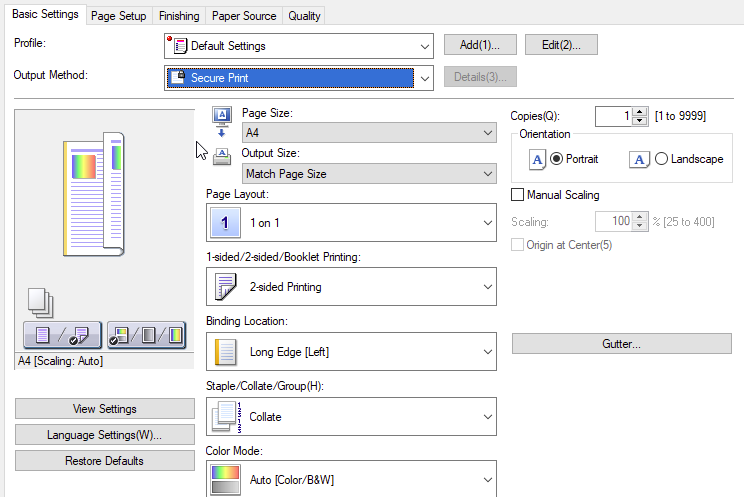
Task: Open the Gutter... settings button
Action: point(622,344)
